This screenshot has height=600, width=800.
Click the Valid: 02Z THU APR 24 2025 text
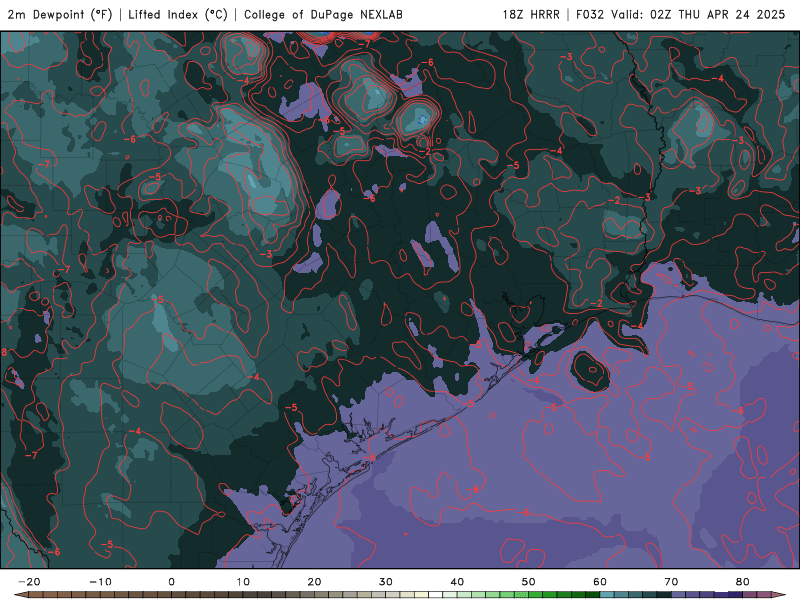pyautogui.click(x=698, y=14)
